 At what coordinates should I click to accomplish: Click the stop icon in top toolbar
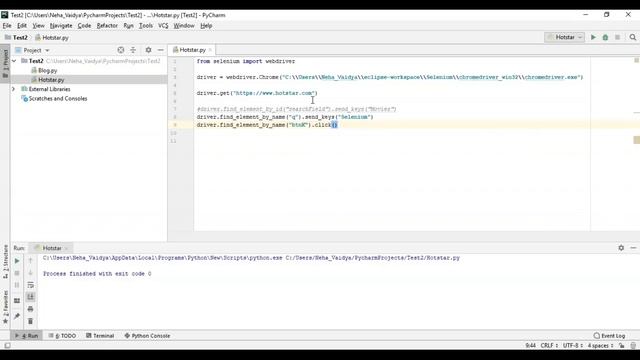click(618, 37)
